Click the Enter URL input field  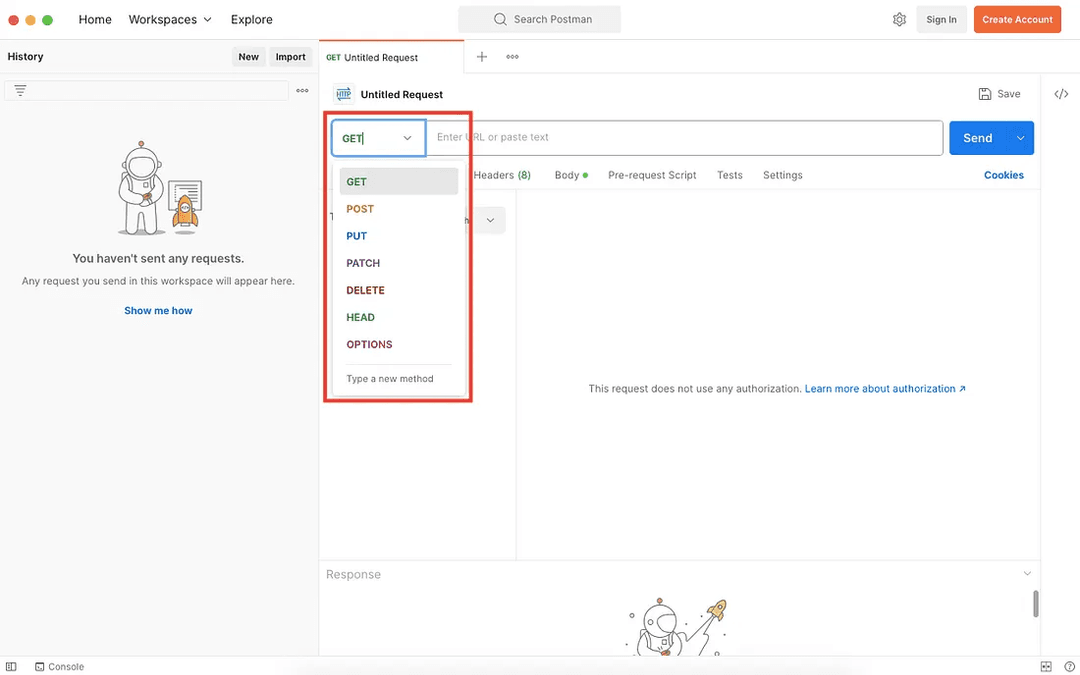click(x=685, y=138)
